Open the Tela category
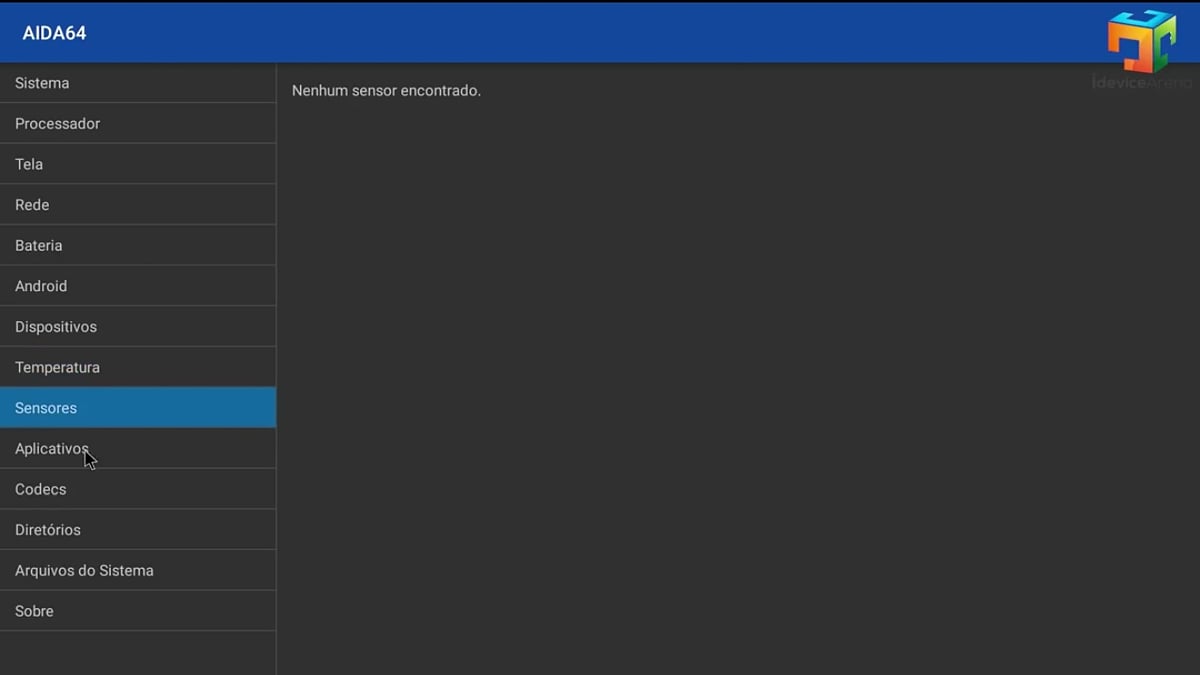Screen dimensions: 1200x675 pyautogui.click(x=138, y=164)
